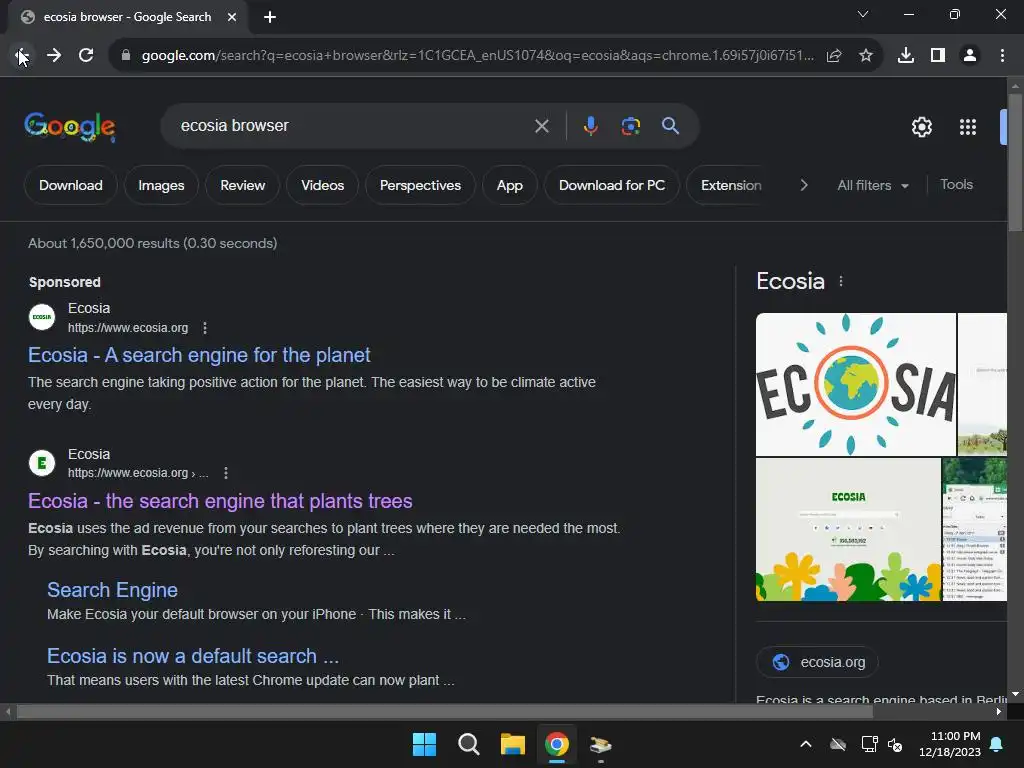Click the ecosia.org knowledge panel button
1024x768 pixels.
818,662
